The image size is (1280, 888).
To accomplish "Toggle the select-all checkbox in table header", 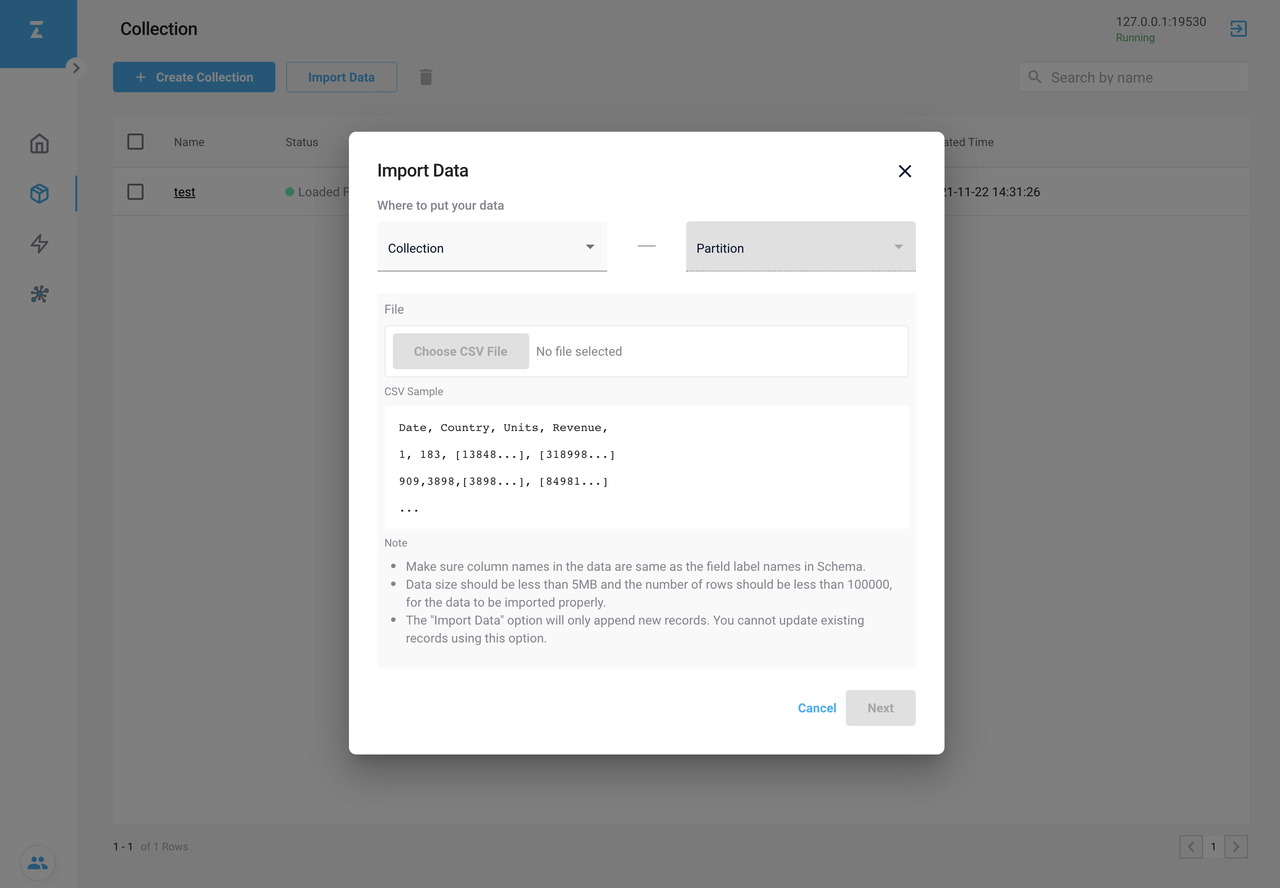I will coord(136,142).
